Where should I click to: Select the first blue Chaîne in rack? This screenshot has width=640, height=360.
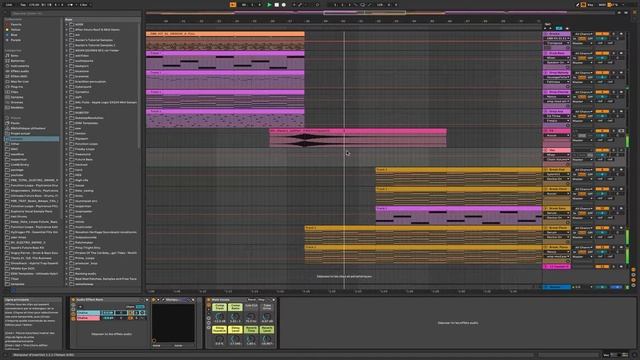pos(88,313)
